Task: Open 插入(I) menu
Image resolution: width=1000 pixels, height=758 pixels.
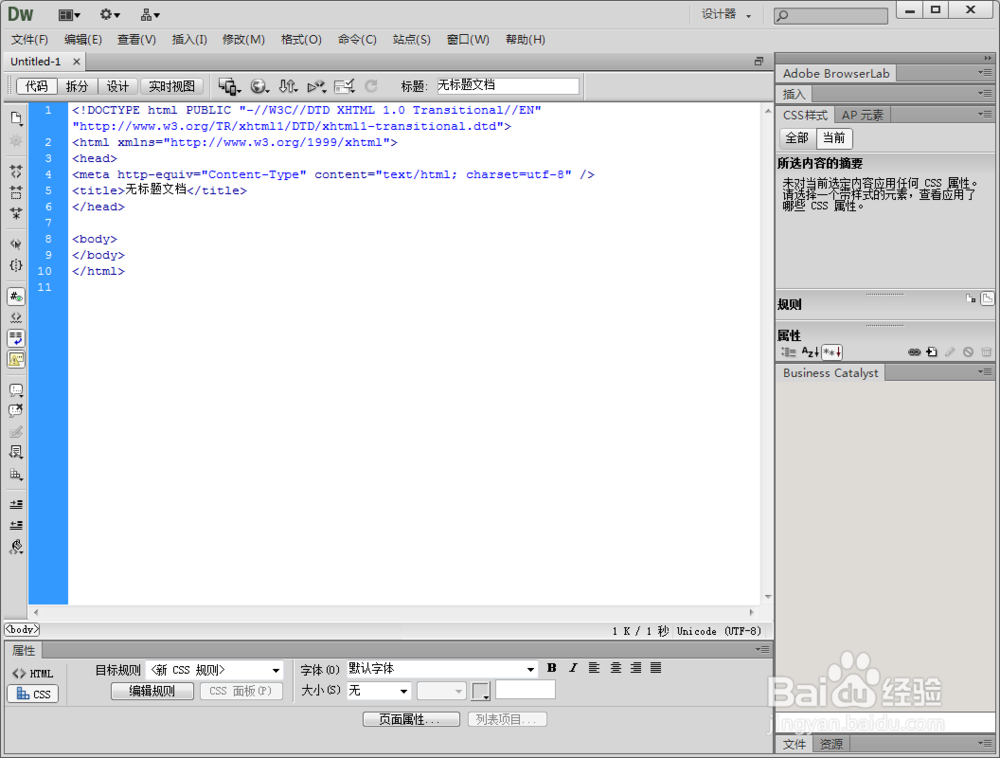Action: click(189, 40)
